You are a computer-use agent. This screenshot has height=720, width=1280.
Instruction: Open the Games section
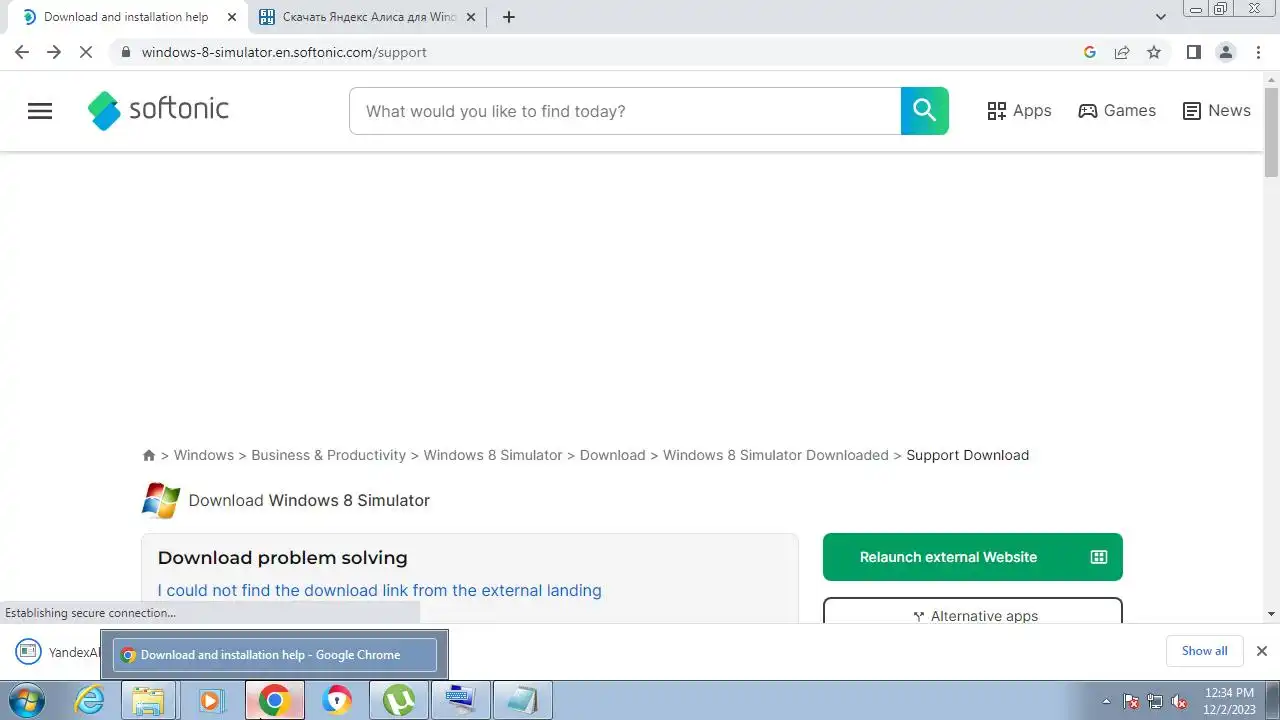click(x=1117, y=111)
